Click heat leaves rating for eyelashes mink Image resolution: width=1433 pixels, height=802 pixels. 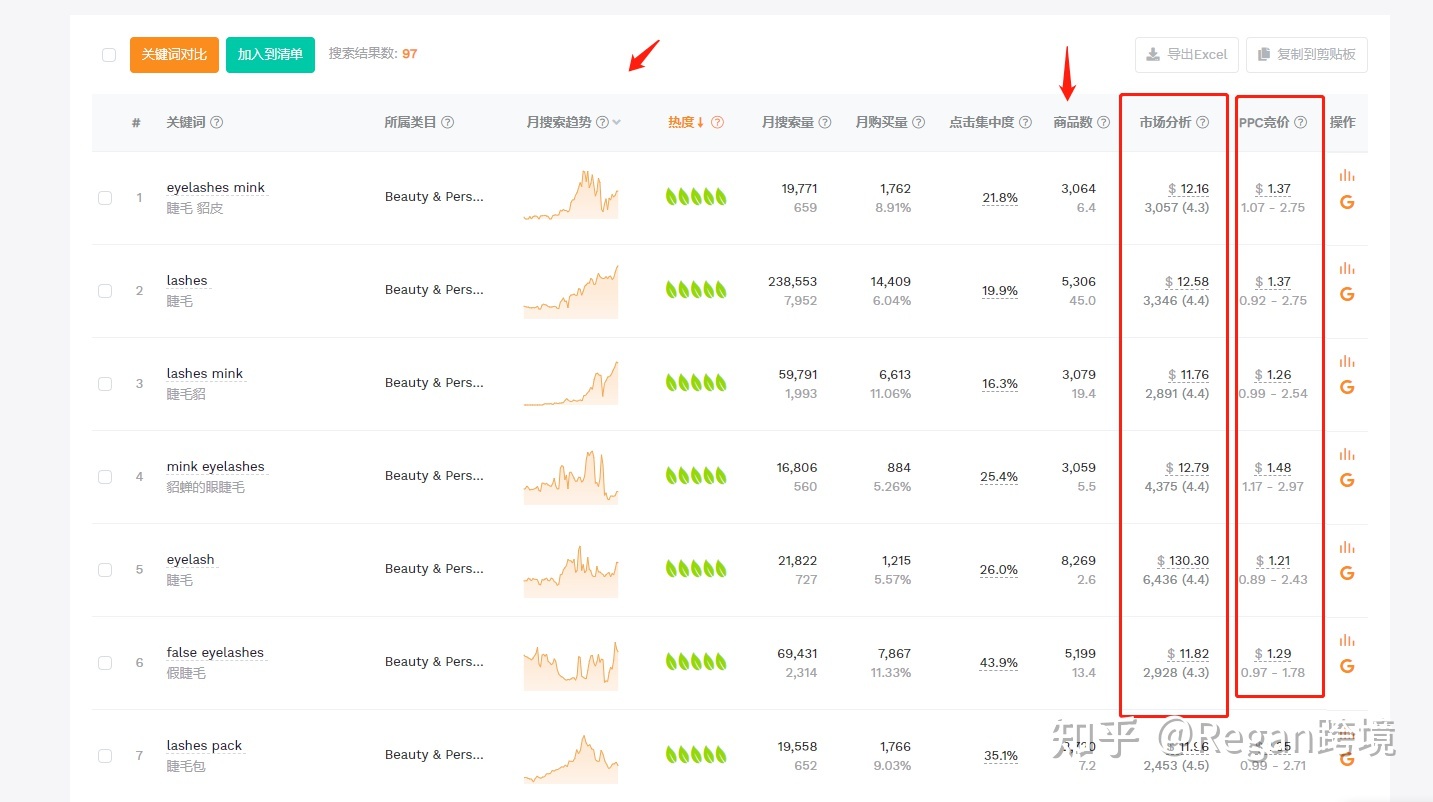point(696,197)
